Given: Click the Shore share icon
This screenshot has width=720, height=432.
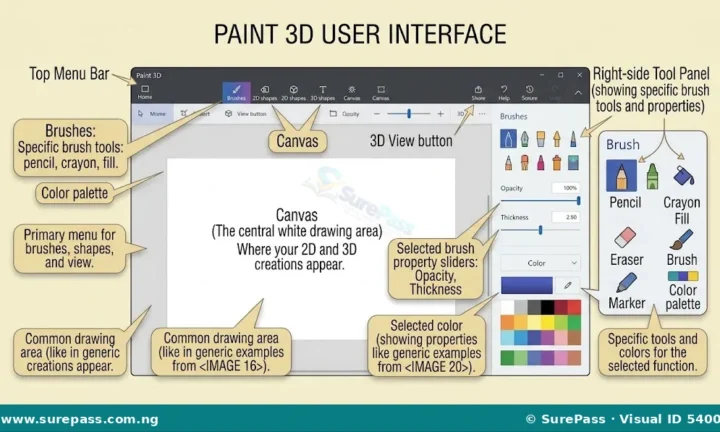Looking at the screenshot, I should pyautogui.click(x=478, y=92).
